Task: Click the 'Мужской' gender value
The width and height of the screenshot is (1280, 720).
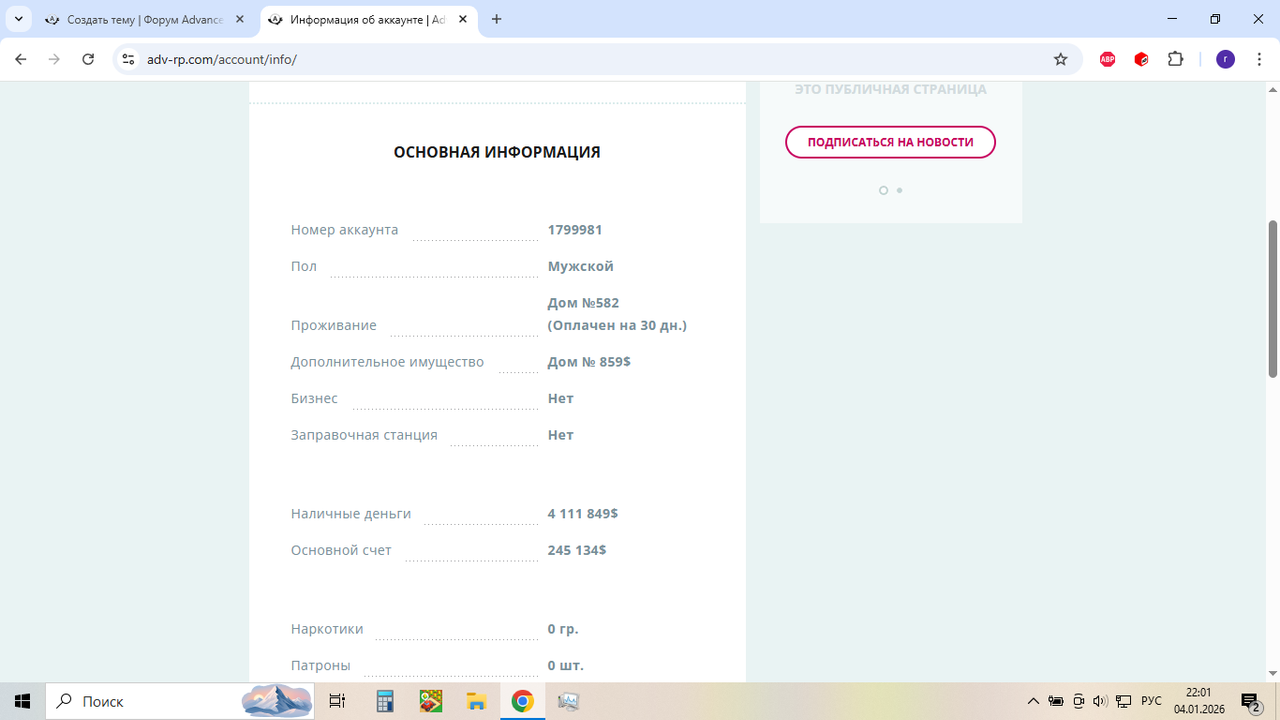Action: pos(581,266)
